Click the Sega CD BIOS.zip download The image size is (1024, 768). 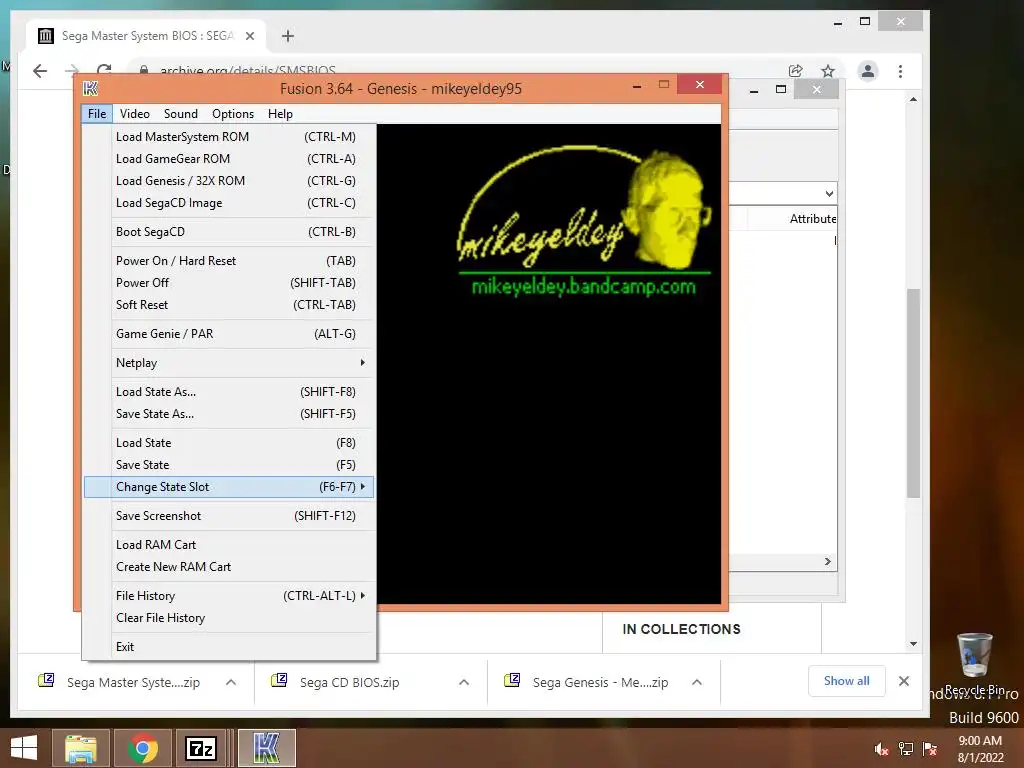(349, 682)
